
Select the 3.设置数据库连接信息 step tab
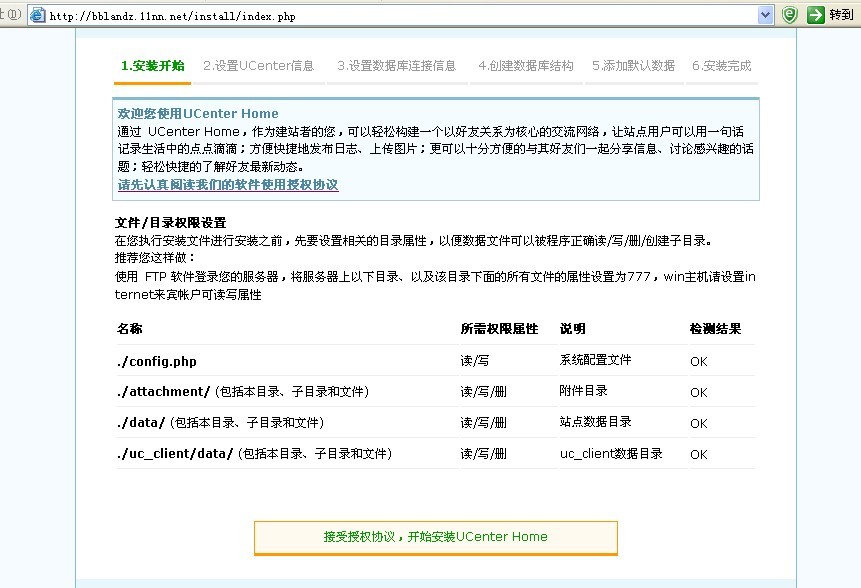(396, 66)
